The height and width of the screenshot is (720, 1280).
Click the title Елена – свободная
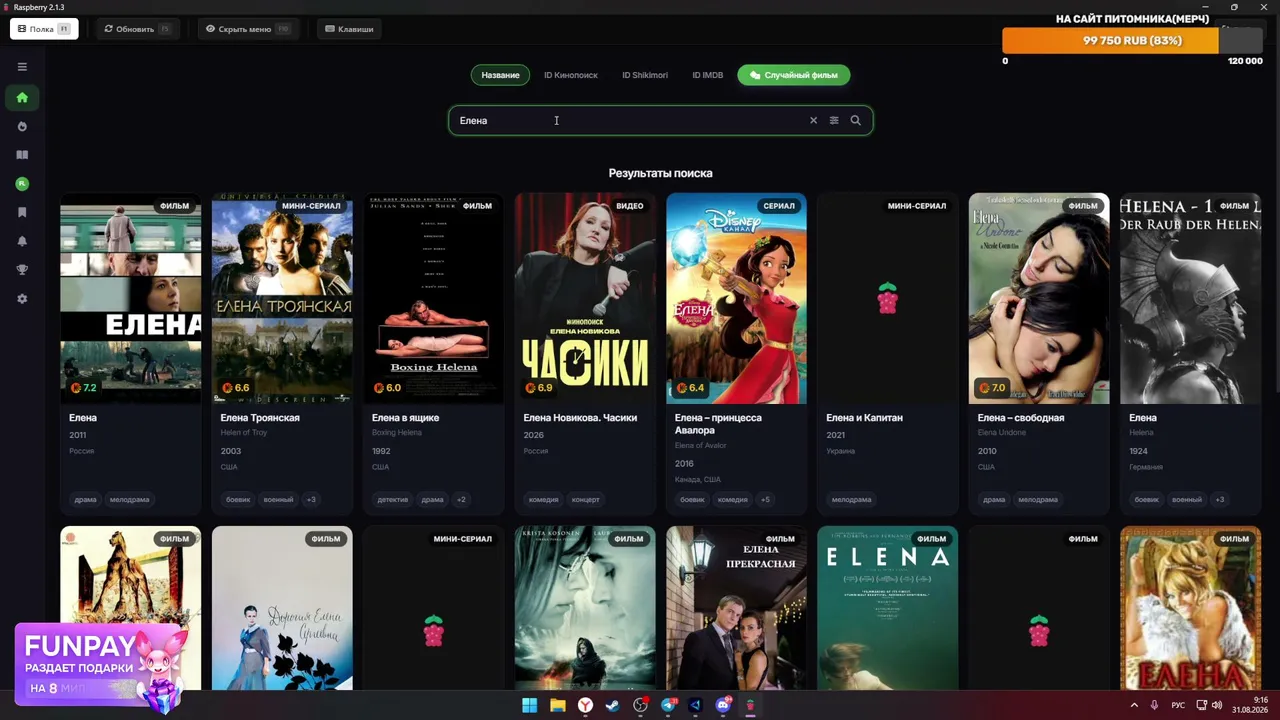[x=1020, y=418]
